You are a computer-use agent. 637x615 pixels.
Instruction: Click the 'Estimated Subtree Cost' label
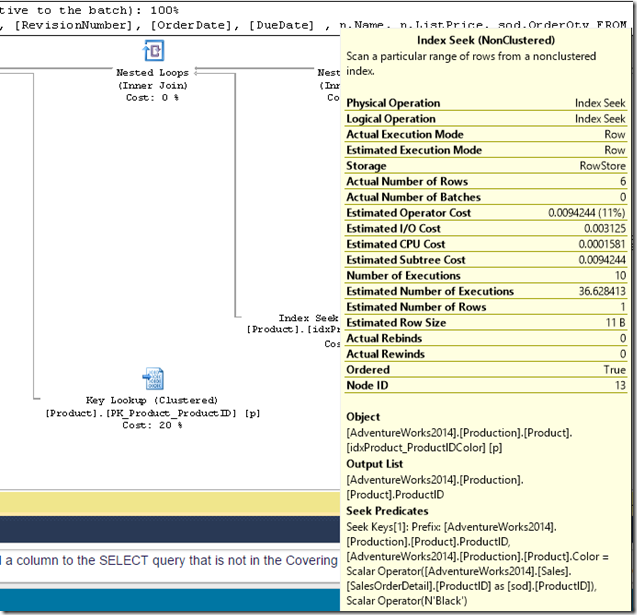click(406, 260)
